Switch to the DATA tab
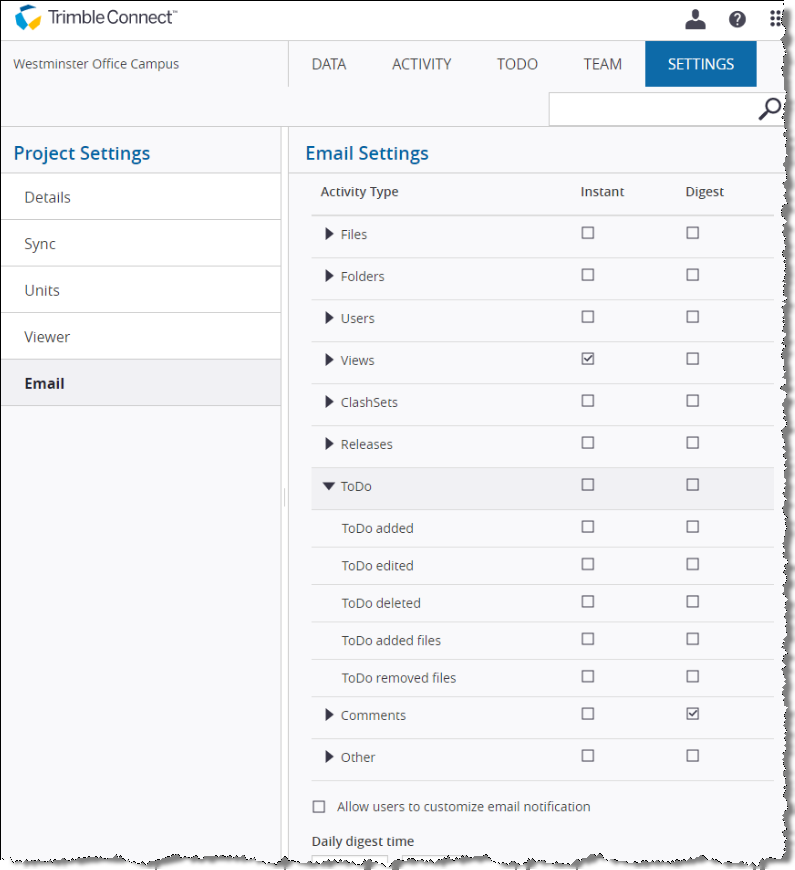The image size is (795, 870). pyautogui.click(x=328, y=64)
